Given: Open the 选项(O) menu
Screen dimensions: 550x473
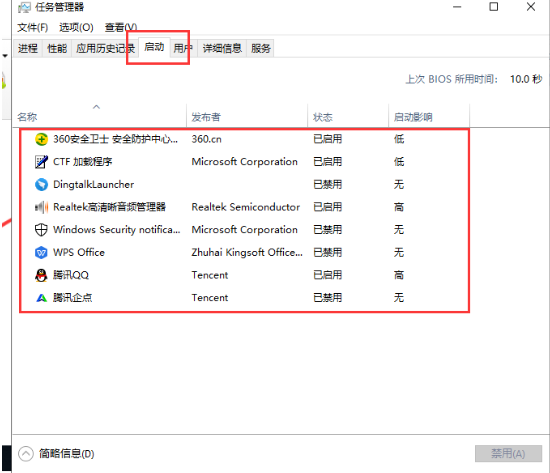Looking at the screenshot, I should coord(76,27).
